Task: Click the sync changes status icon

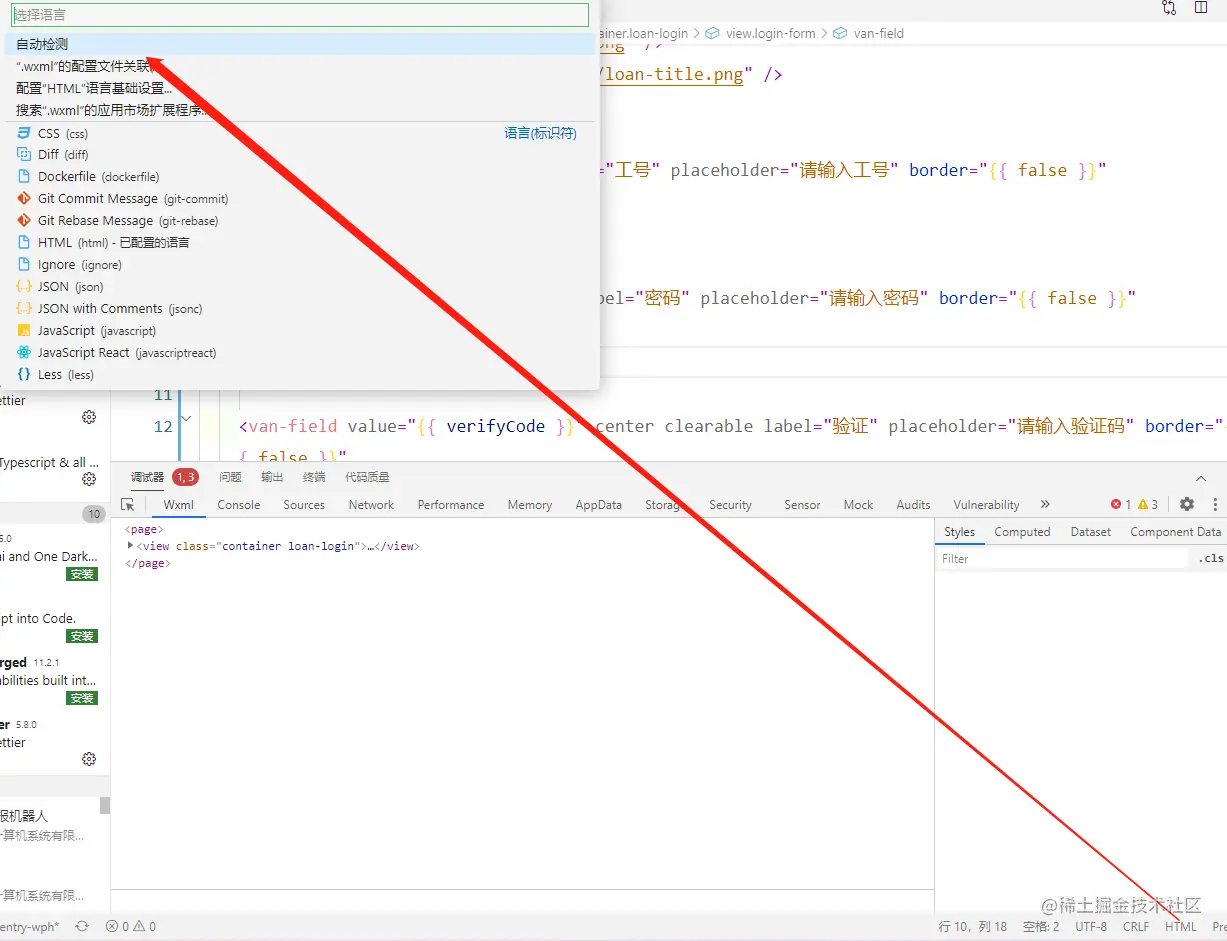Action: (x=82, y=927)
